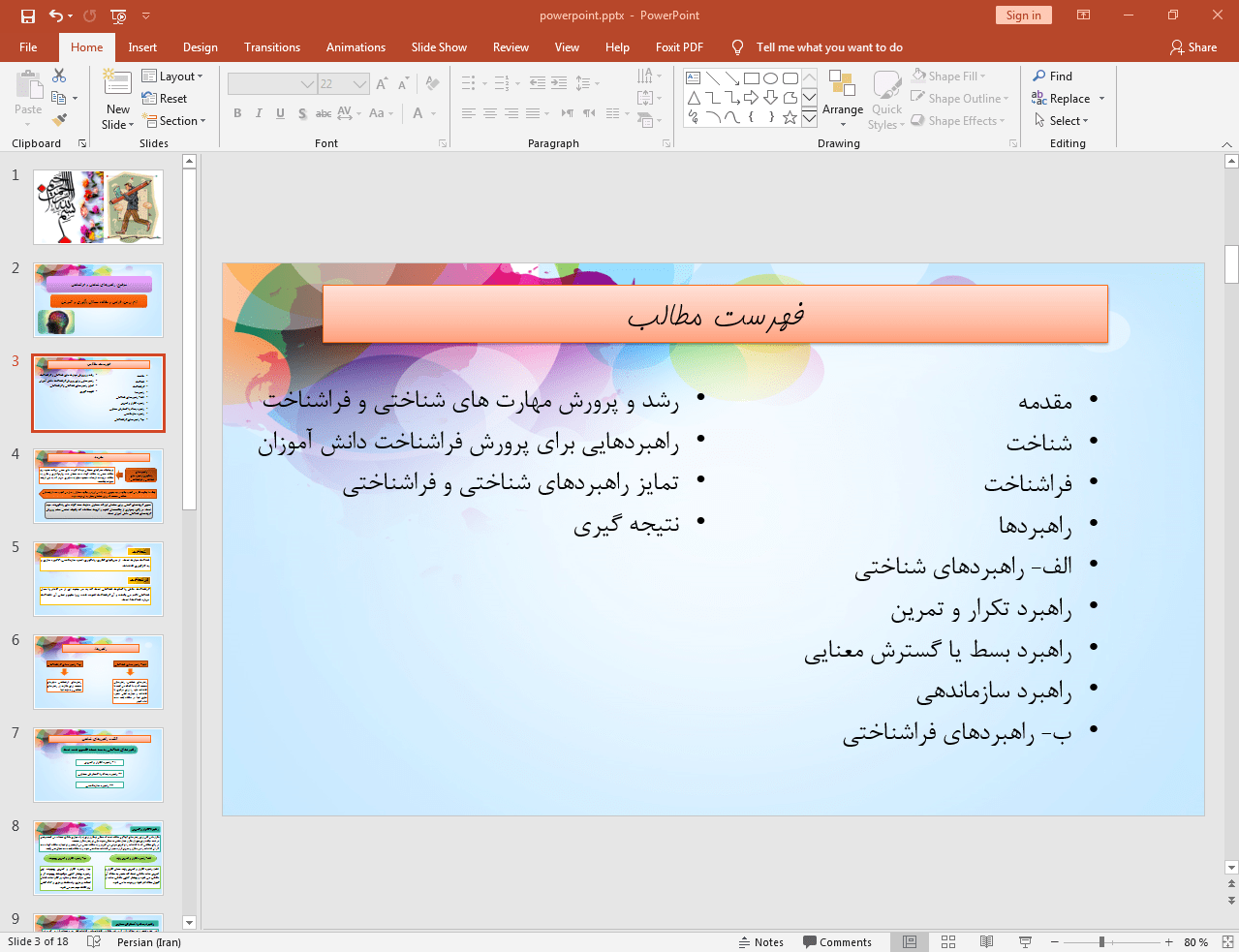Click the Cut scissors icon
This screenshot has height=952, width=1239.
click(x=59, y=76)
